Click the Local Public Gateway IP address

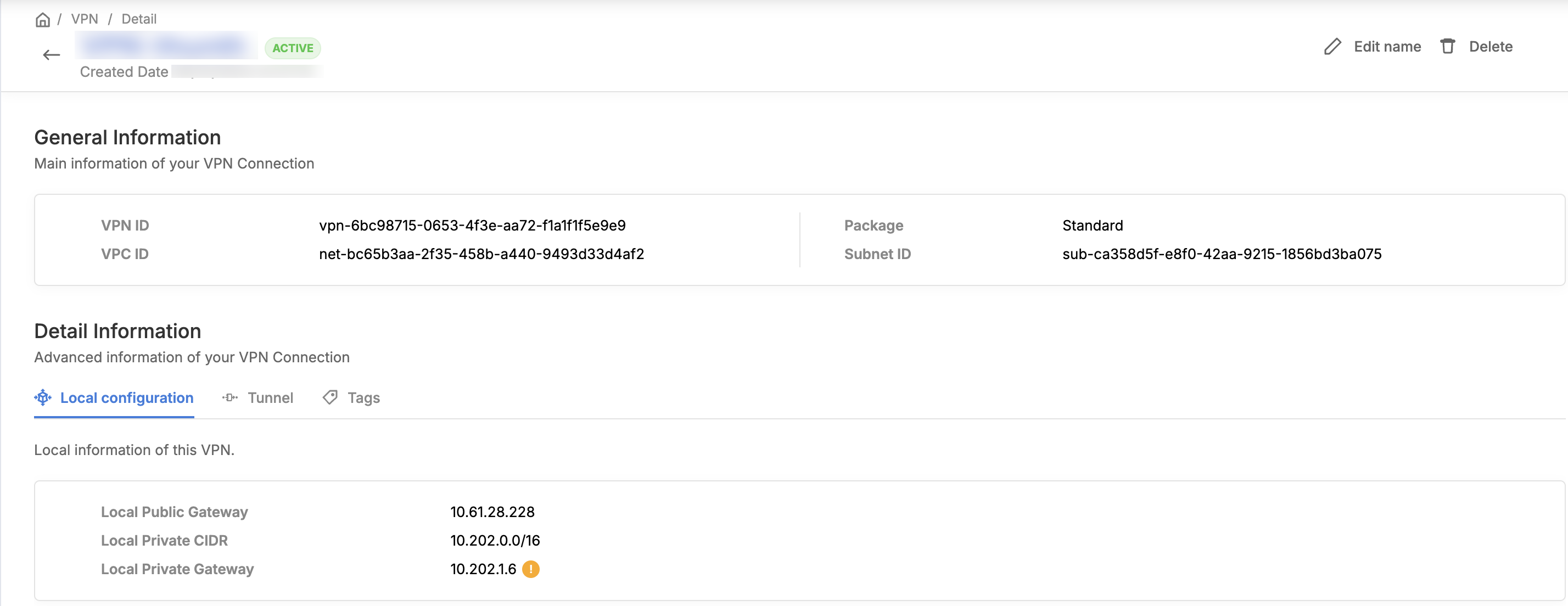point(492,512)
